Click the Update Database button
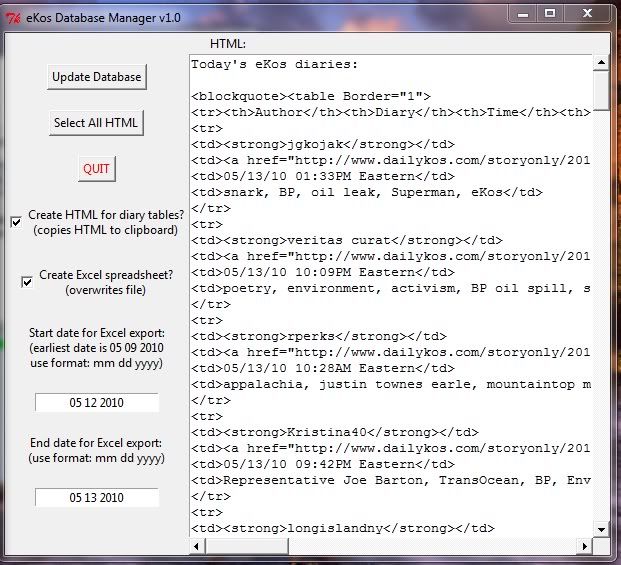The image size is (621, 565). [x=97, y=77]
